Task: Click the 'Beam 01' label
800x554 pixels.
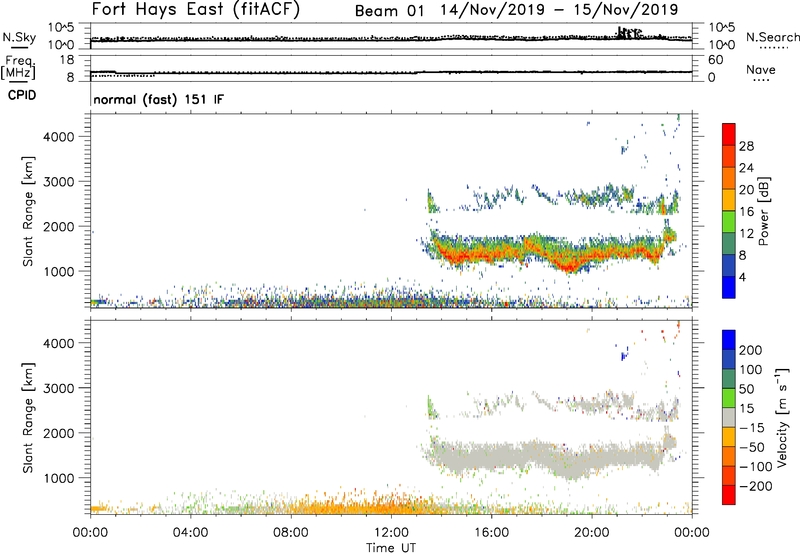Action: click(x=389, y=11)
